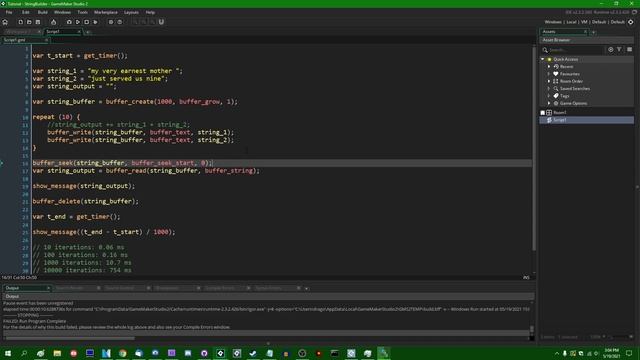Click buffer_delete(string_buffer) code line

click(x=86, y=201)
